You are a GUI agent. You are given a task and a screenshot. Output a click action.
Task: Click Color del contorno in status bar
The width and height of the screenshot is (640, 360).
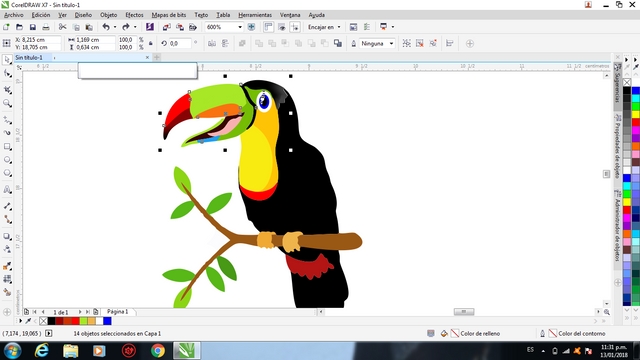click(582, 333)
